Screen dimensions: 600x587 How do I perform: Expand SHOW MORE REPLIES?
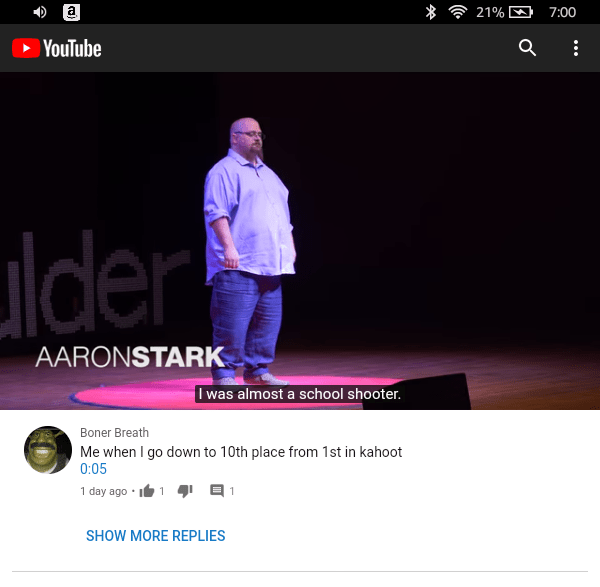click(155, 536)
